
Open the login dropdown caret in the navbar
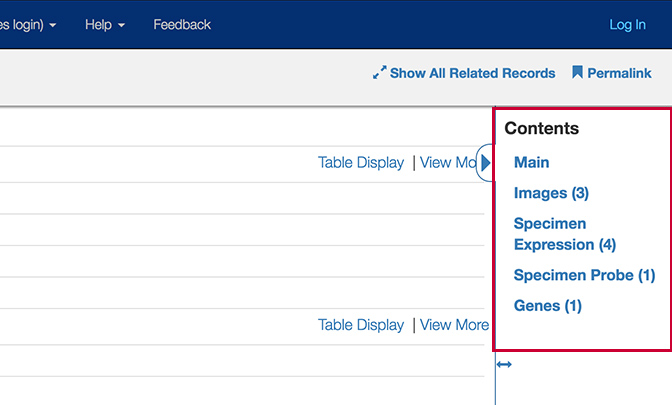pyautogui.click(x=53, y=25)
